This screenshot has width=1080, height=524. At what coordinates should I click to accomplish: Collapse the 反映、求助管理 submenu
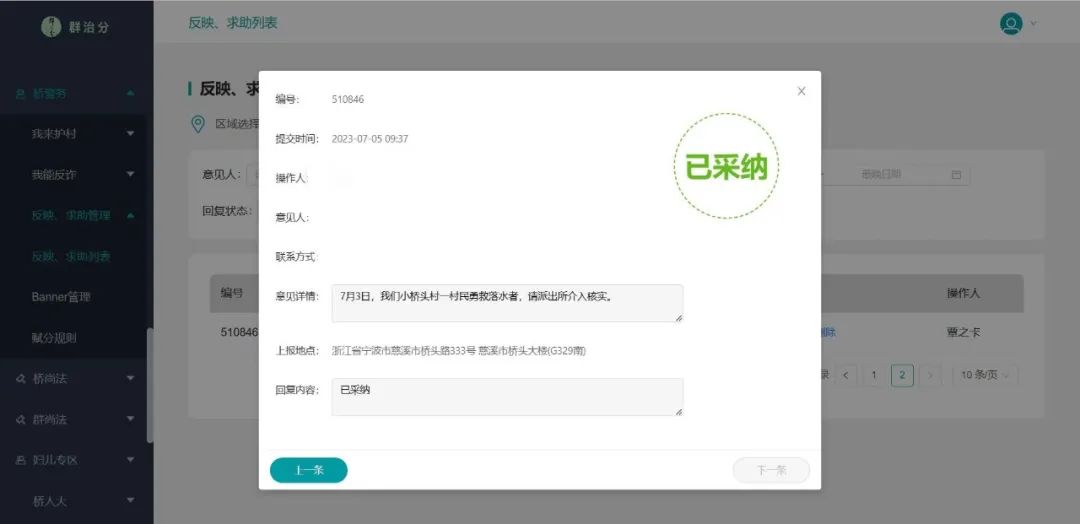pyautogui.click(x=131, y=215)
